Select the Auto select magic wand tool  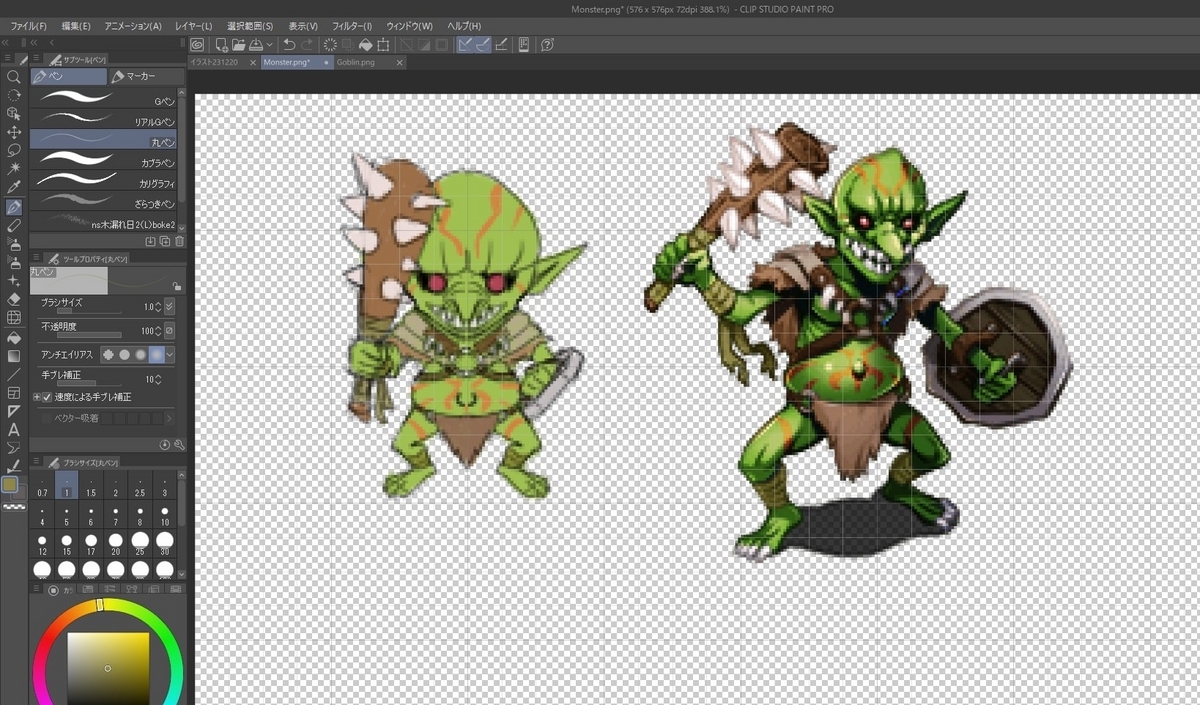tap(14, 169)
